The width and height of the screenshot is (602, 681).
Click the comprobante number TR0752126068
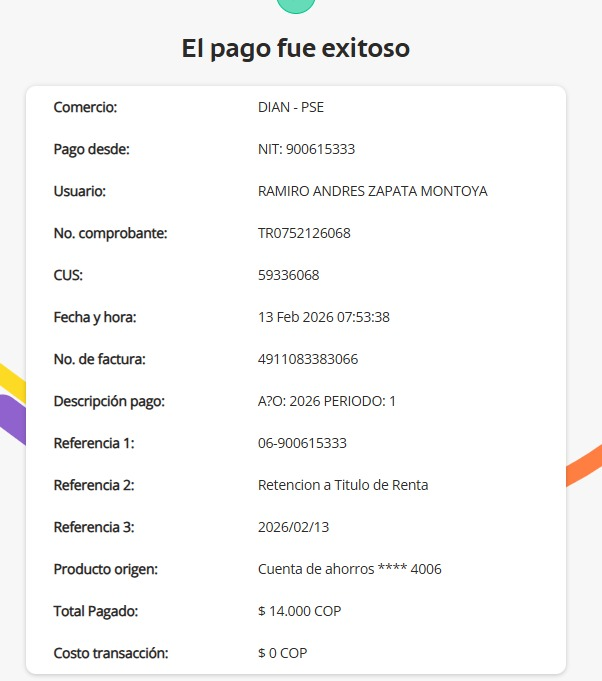pos(304,233)
